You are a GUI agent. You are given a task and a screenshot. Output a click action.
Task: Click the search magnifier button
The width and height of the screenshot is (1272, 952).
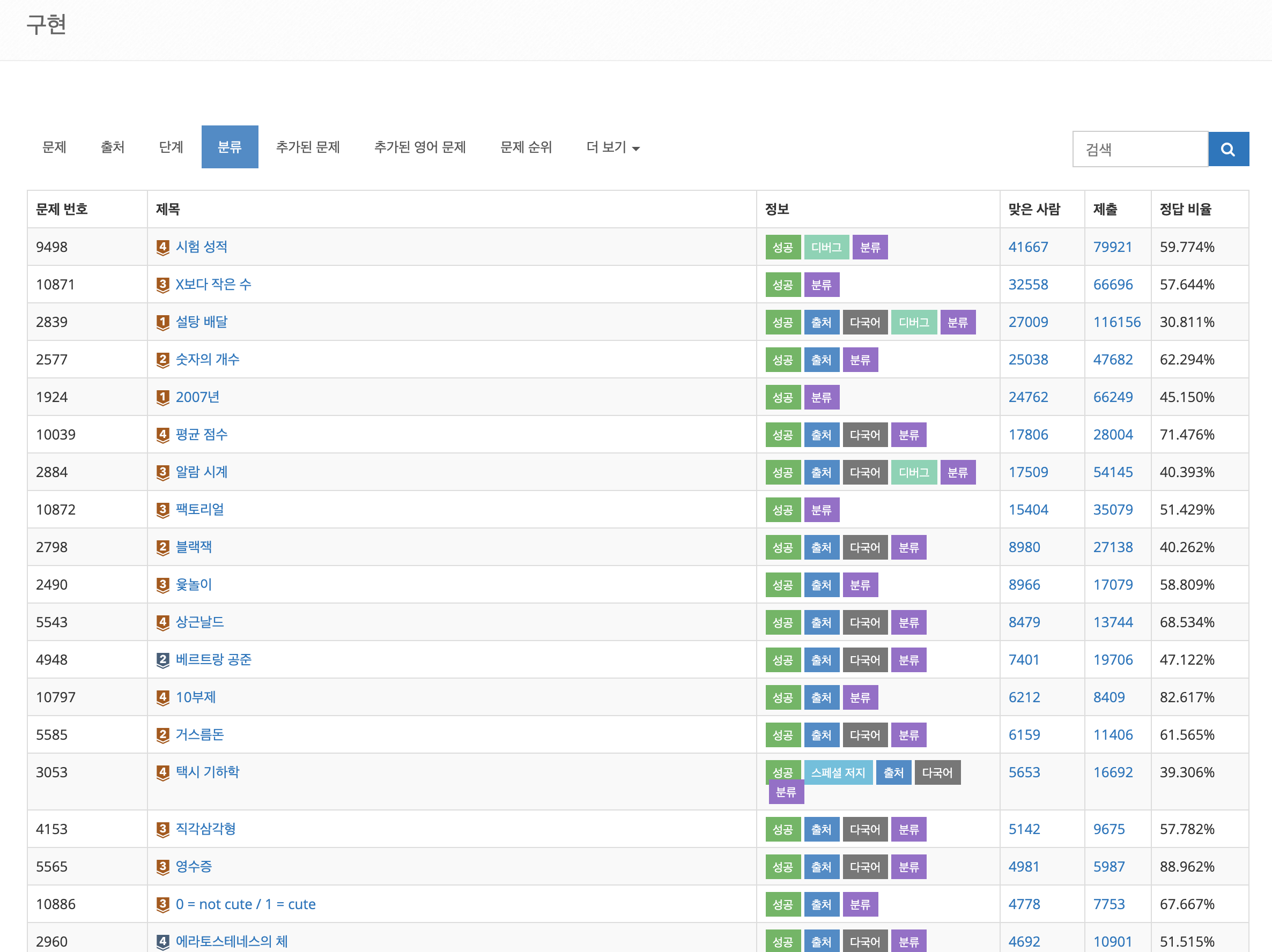[1227, 150]
